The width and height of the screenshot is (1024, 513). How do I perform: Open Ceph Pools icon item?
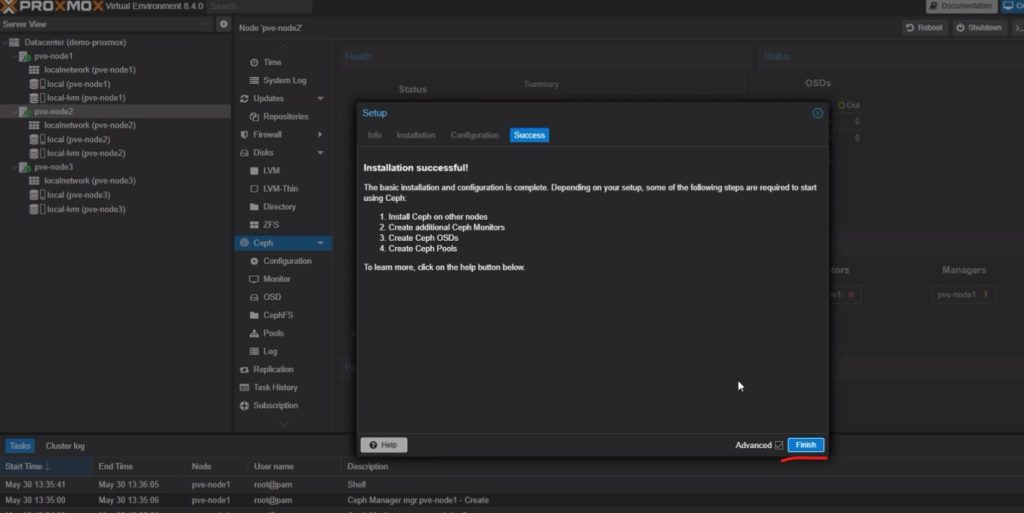tap(254, 333)
